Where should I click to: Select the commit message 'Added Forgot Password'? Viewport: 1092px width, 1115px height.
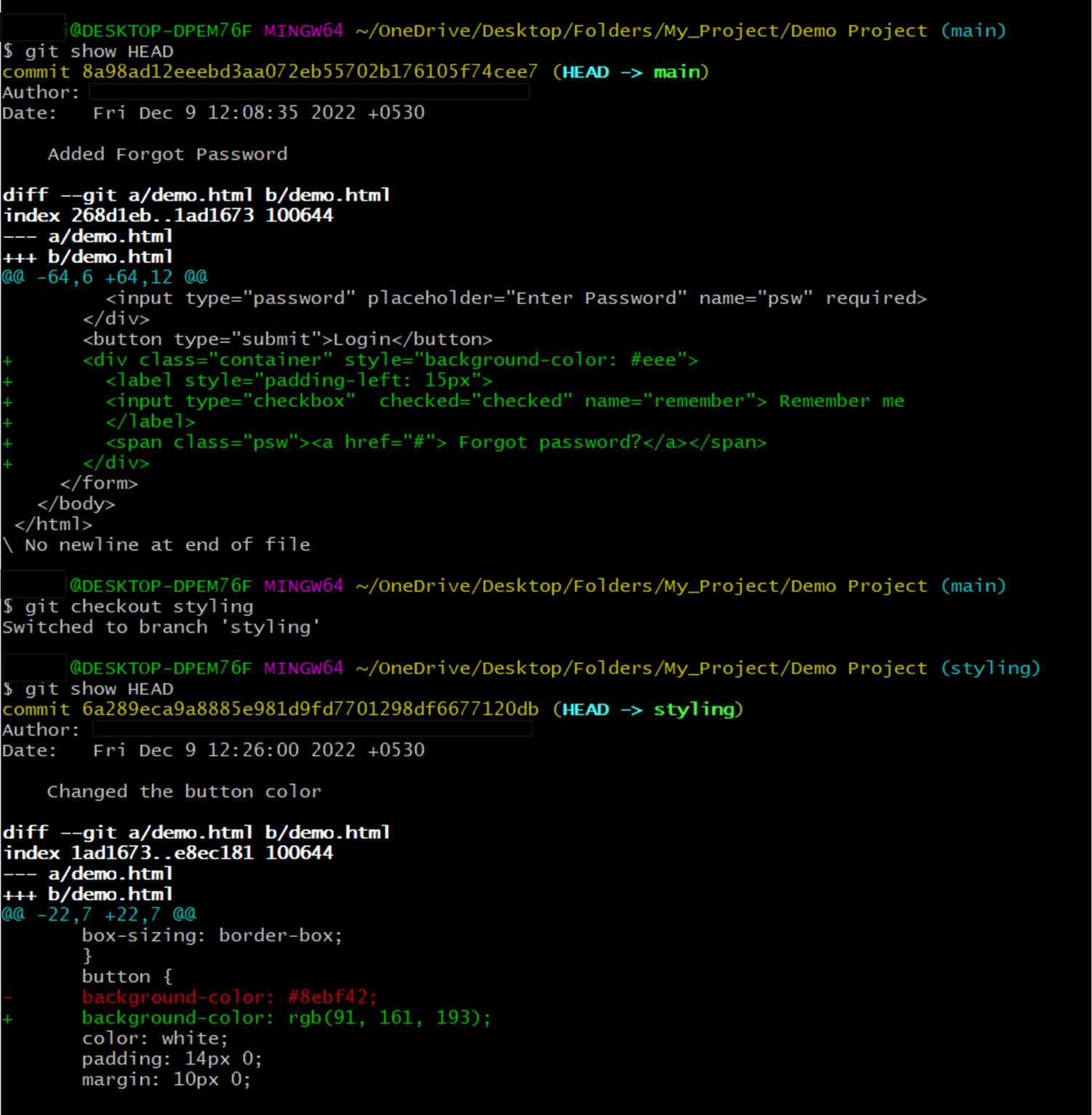[168, 154]
